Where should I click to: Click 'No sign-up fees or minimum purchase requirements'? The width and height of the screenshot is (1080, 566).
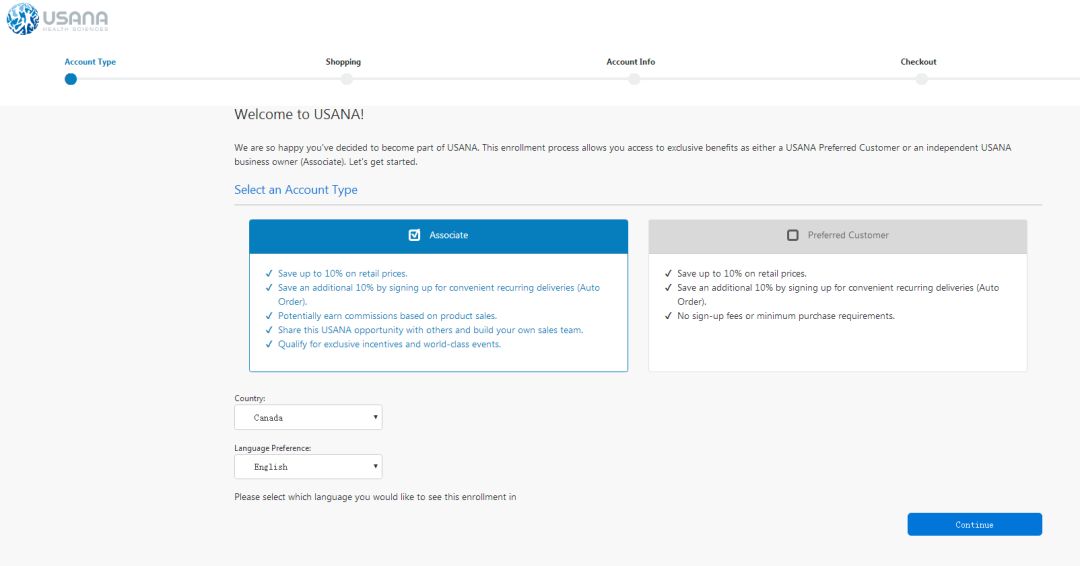pyautogui.click(x=786, y=316)
